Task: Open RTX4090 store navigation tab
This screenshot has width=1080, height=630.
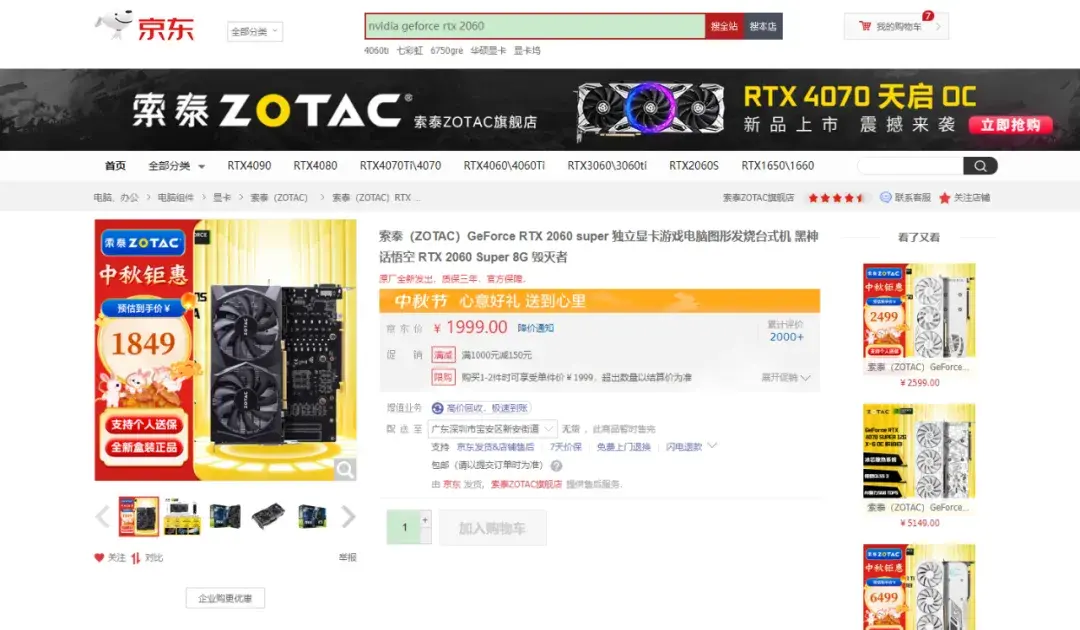Action: 249,166
